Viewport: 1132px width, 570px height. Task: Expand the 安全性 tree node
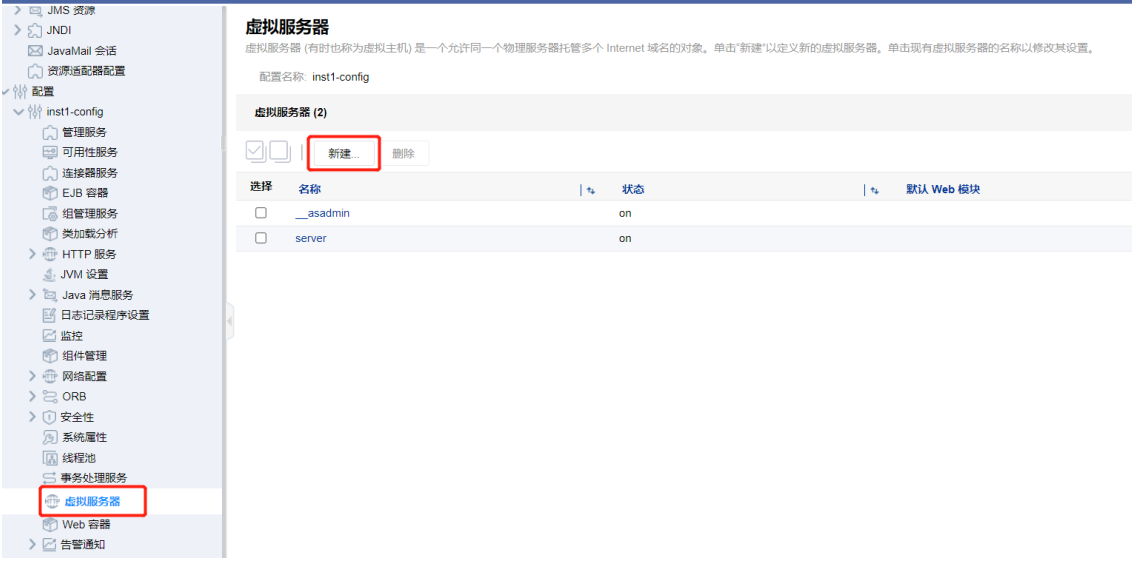[33, 417]
